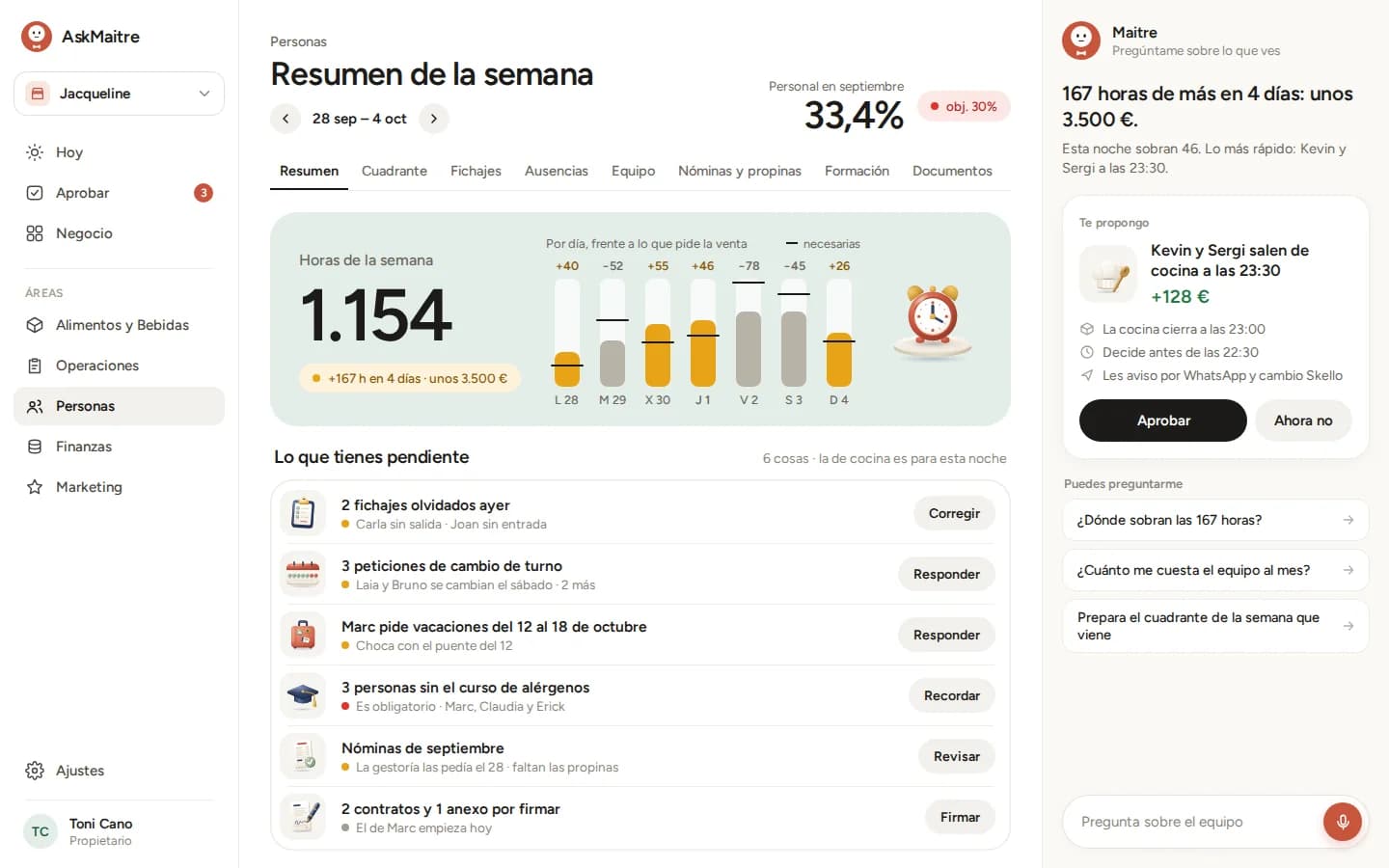Approve Kevin y Sergi proposal with Aprobar
The height and width of the screenshot is (868, 1389).
(1163, 420)
